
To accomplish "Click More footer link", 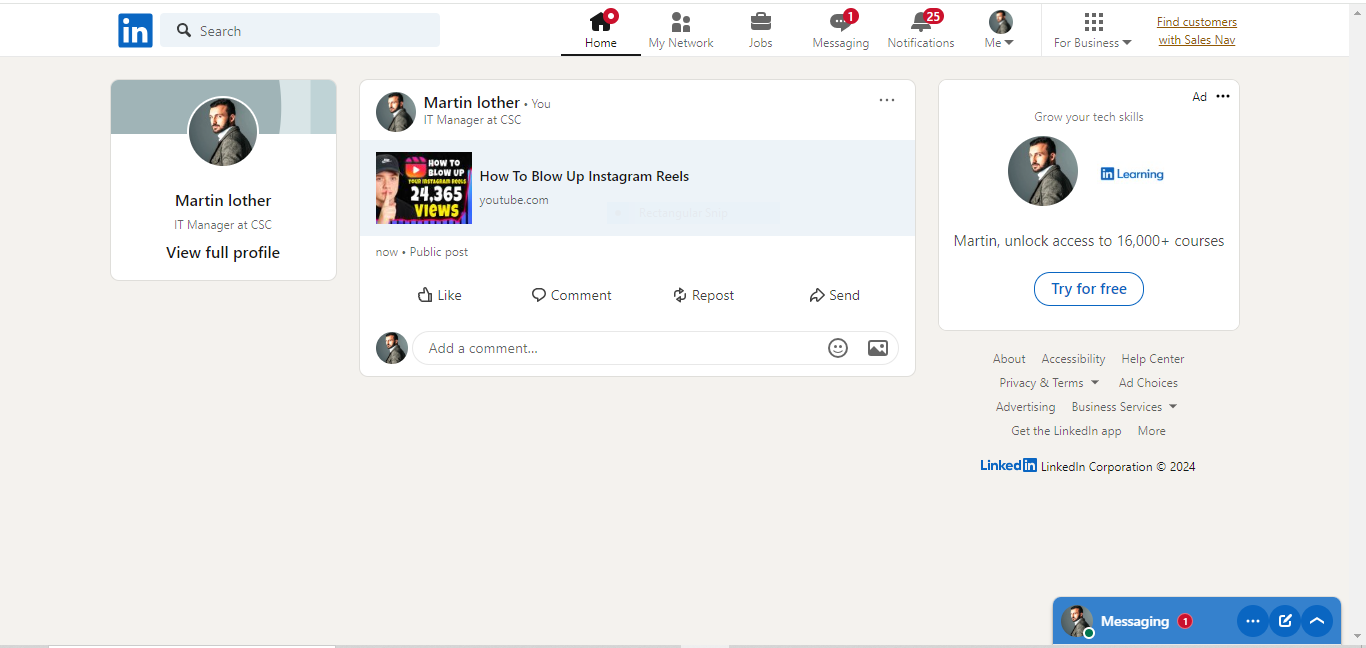I will [1151, 431].
